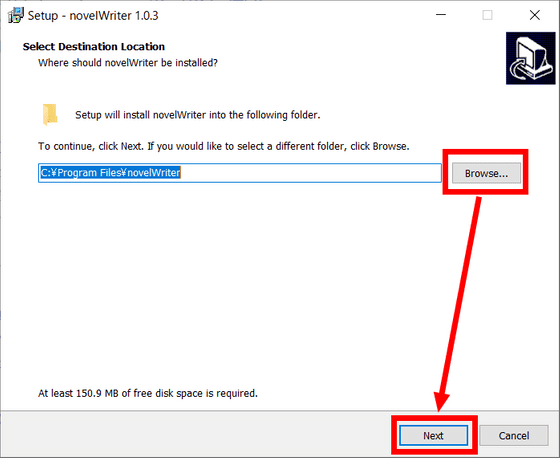
Task: Click blank space inside destination folder field
Action: (x=311, y=173)
